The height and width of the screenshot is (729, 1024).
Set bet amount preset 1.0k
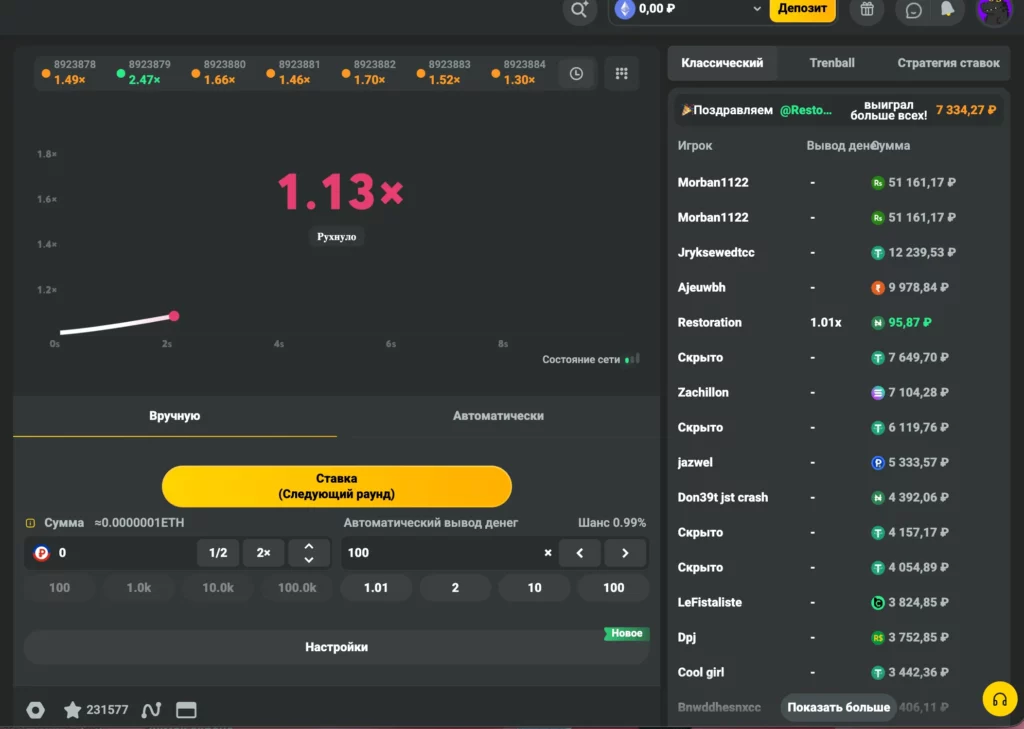tap(138, 587)
